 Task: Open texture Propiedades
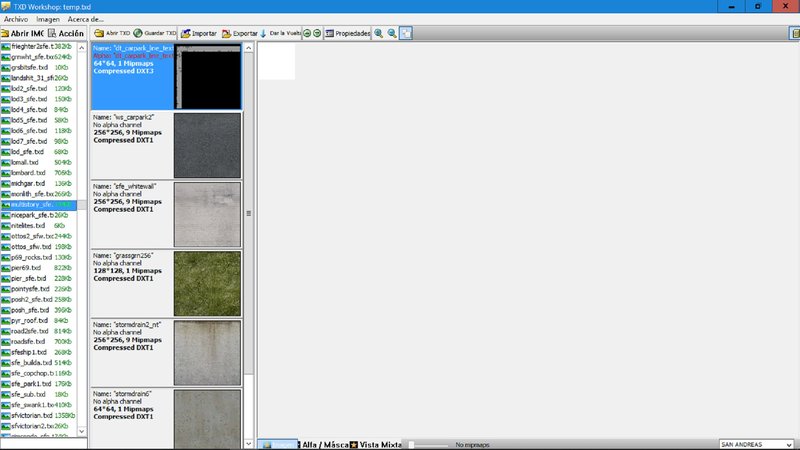(347, 33)
